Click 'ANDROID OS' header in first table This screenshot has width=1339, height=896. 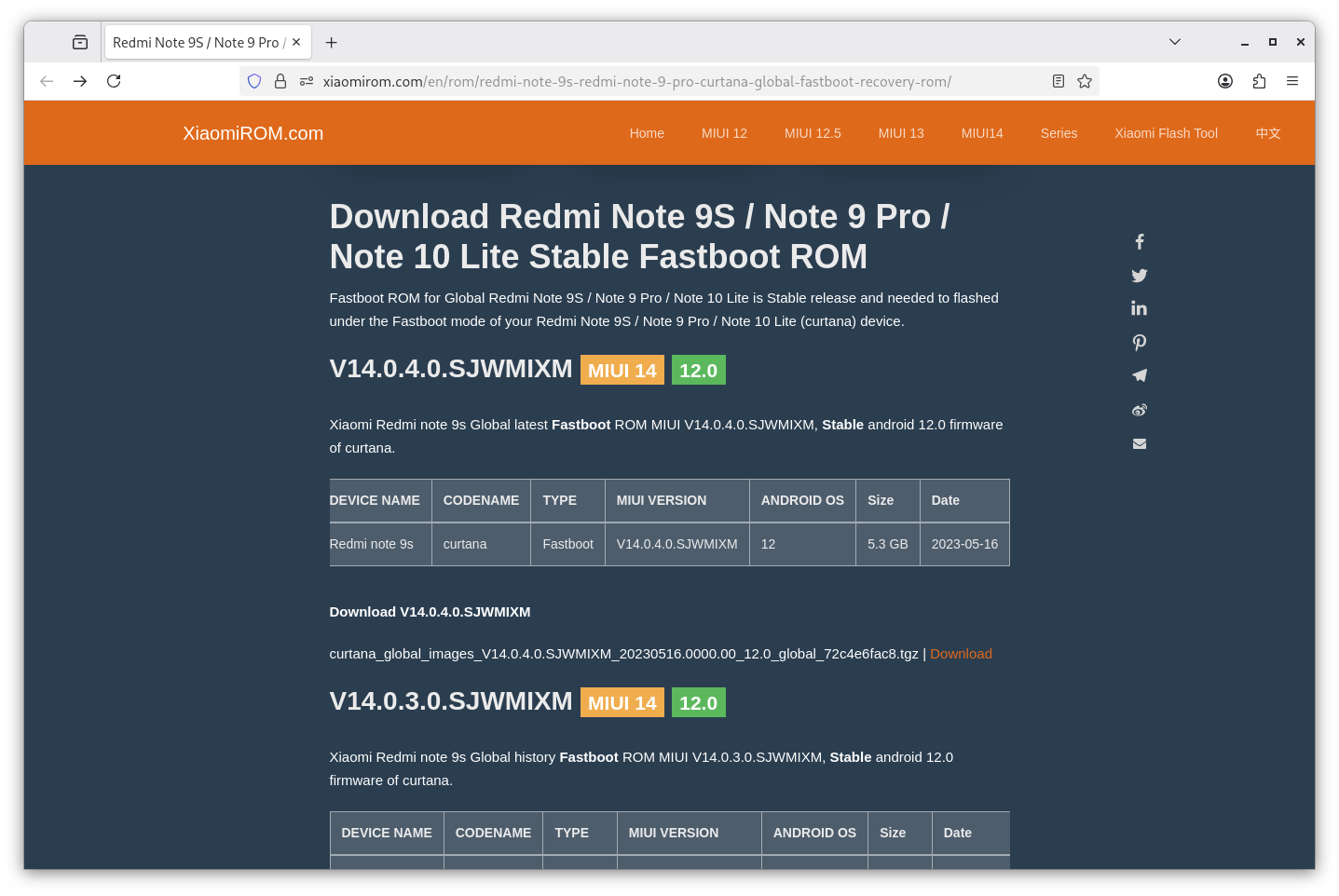(802, 500)
